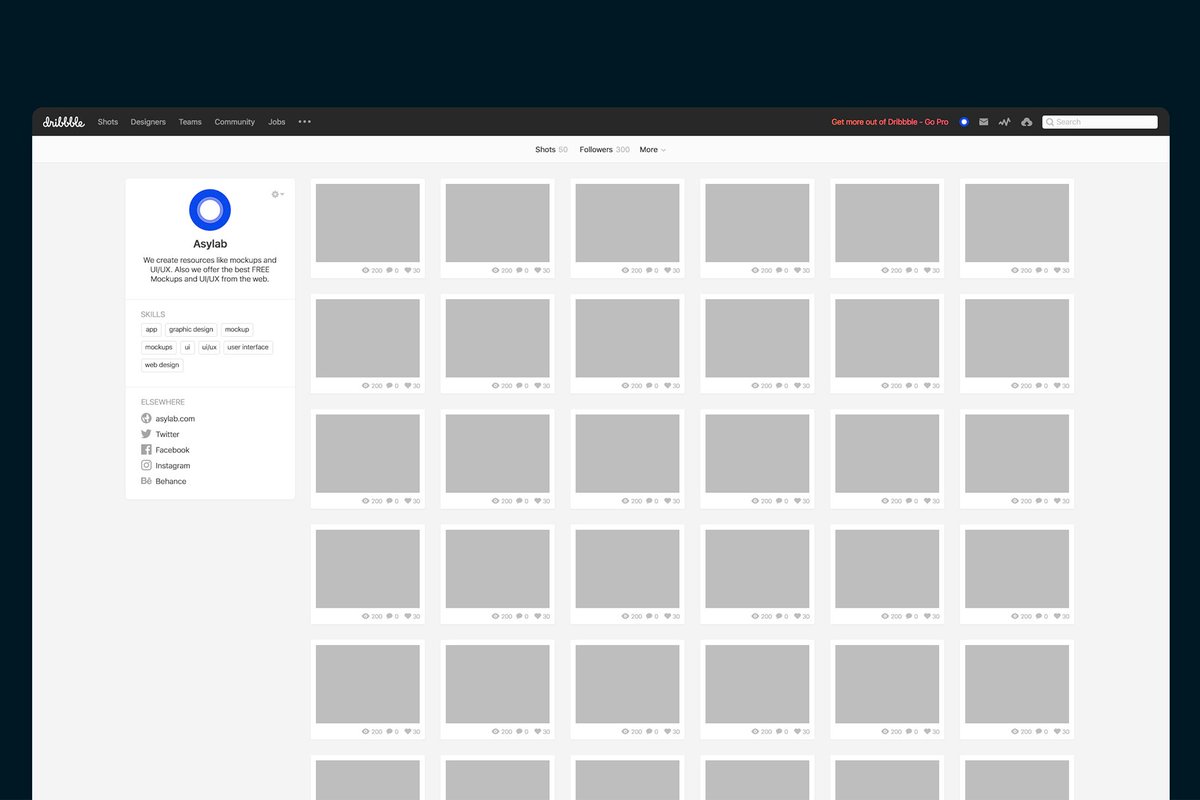Viewport: 1200px width, 800px height.
Task: Select the 'graphic design' skill tag
Action: coord(191,329)
